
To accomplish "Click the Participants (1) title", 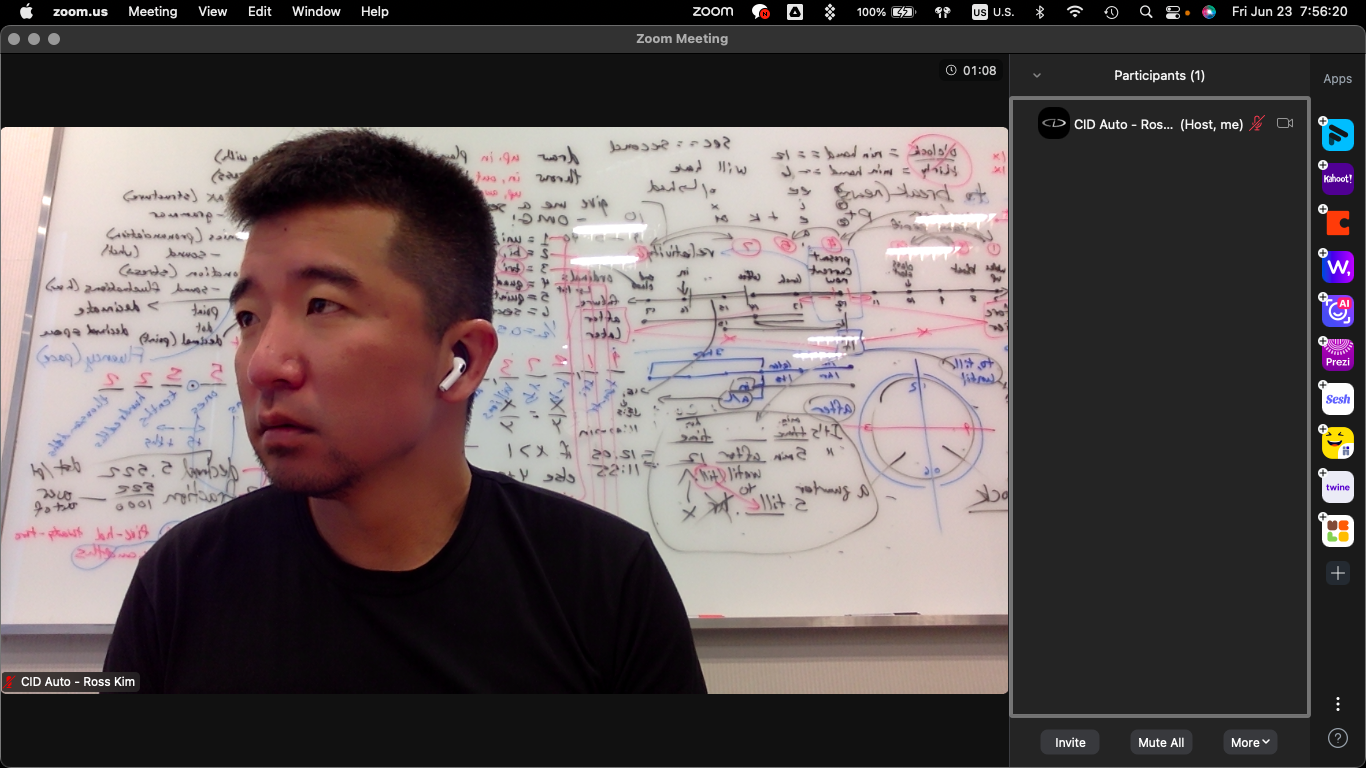I will [1159, 76].
